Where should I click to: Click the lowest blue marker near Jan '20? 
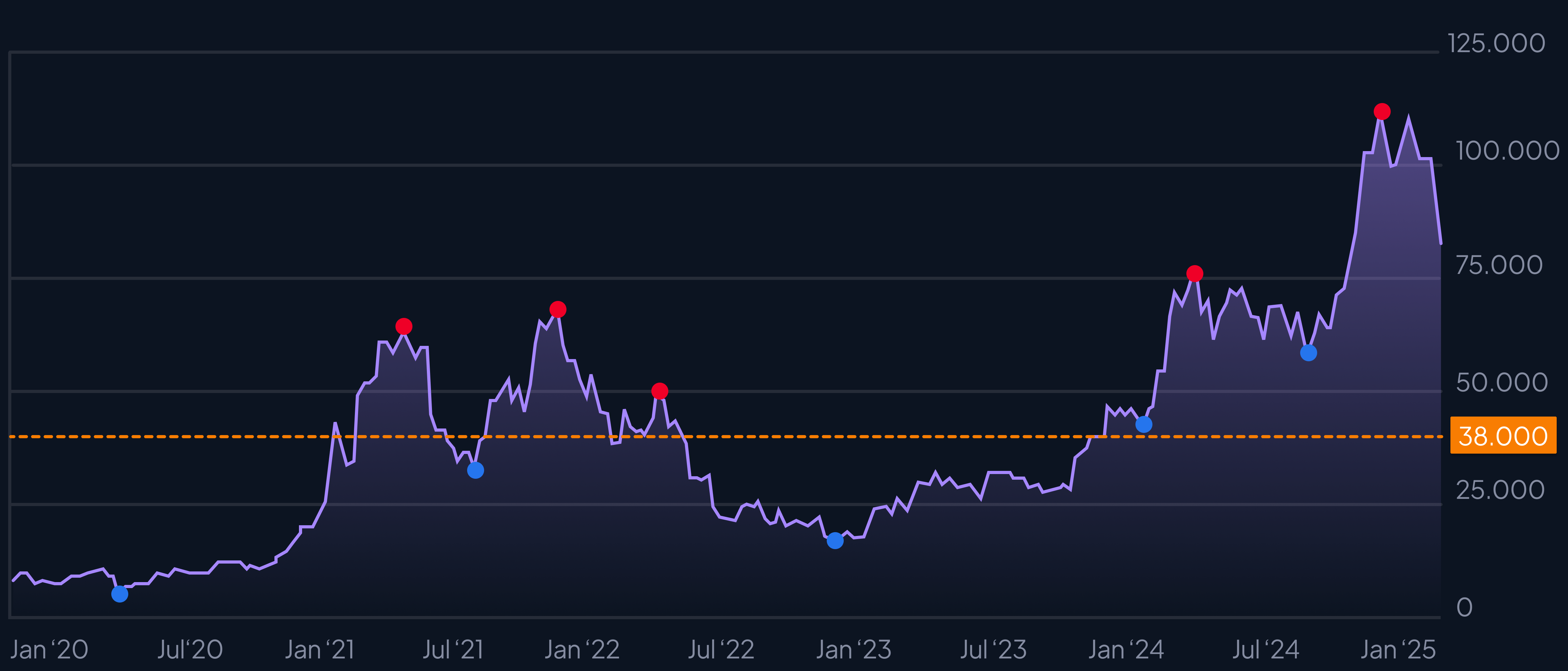coord(120,594)
